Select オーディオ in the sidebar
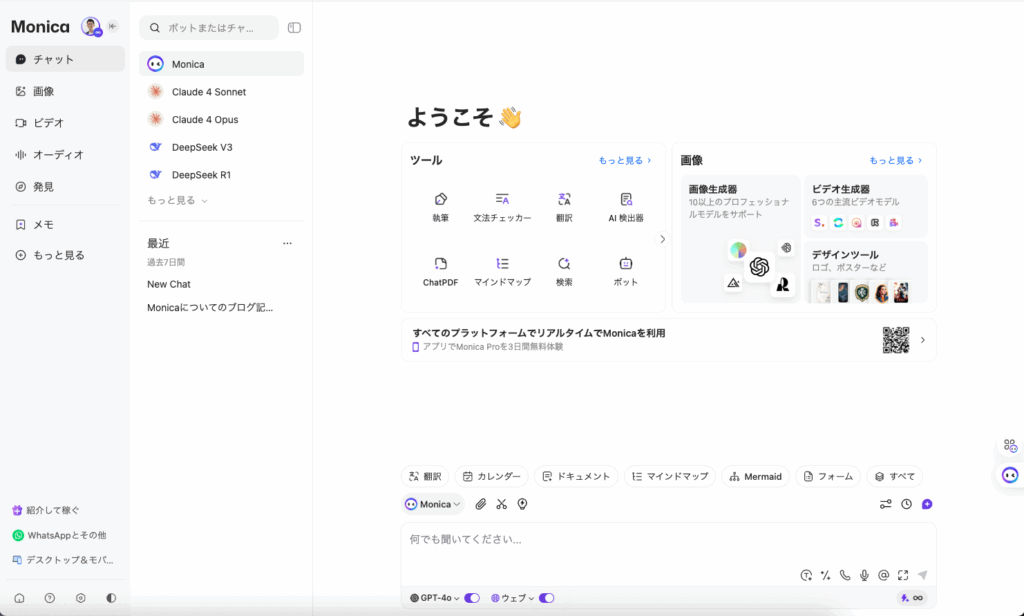Screen dimensions: 1024x616 65,155
